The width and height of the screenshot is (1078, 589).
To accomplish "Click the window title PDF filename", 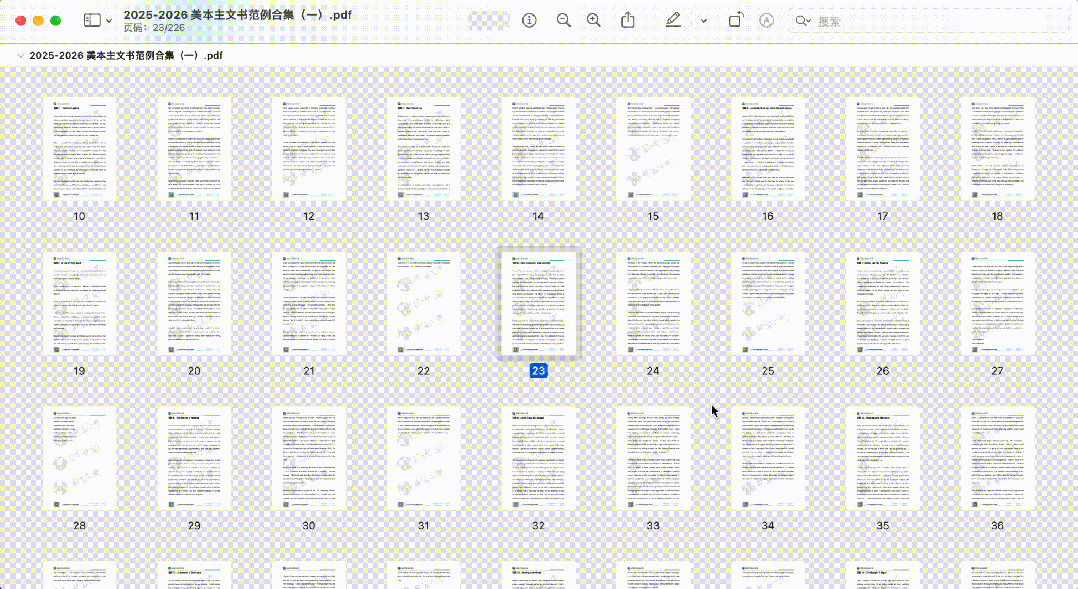I will [237, 14].
